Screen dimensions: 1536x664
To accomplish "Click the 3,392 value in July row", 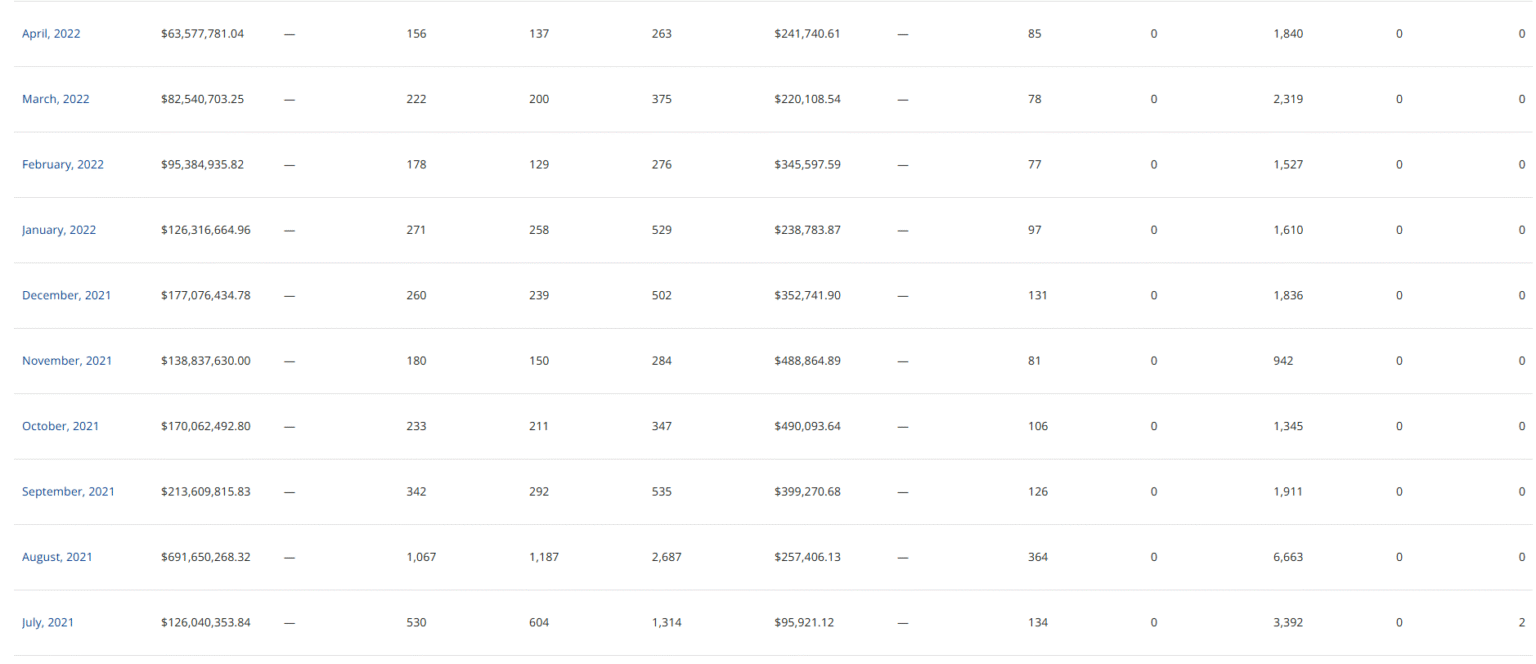I will pos(1288,623).
